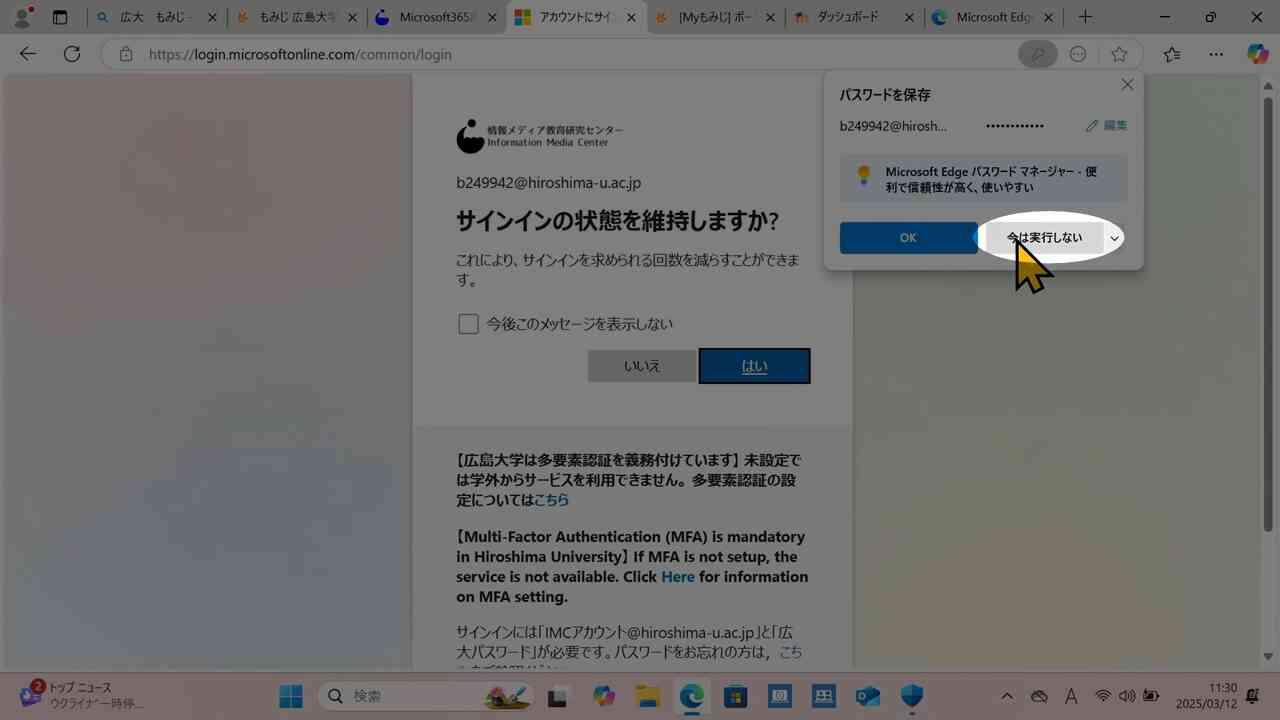This screenshot has width=1280, height=720.
Task: Switch to the もみじ 広島大学 tab
Action: (x=295, y=17)
